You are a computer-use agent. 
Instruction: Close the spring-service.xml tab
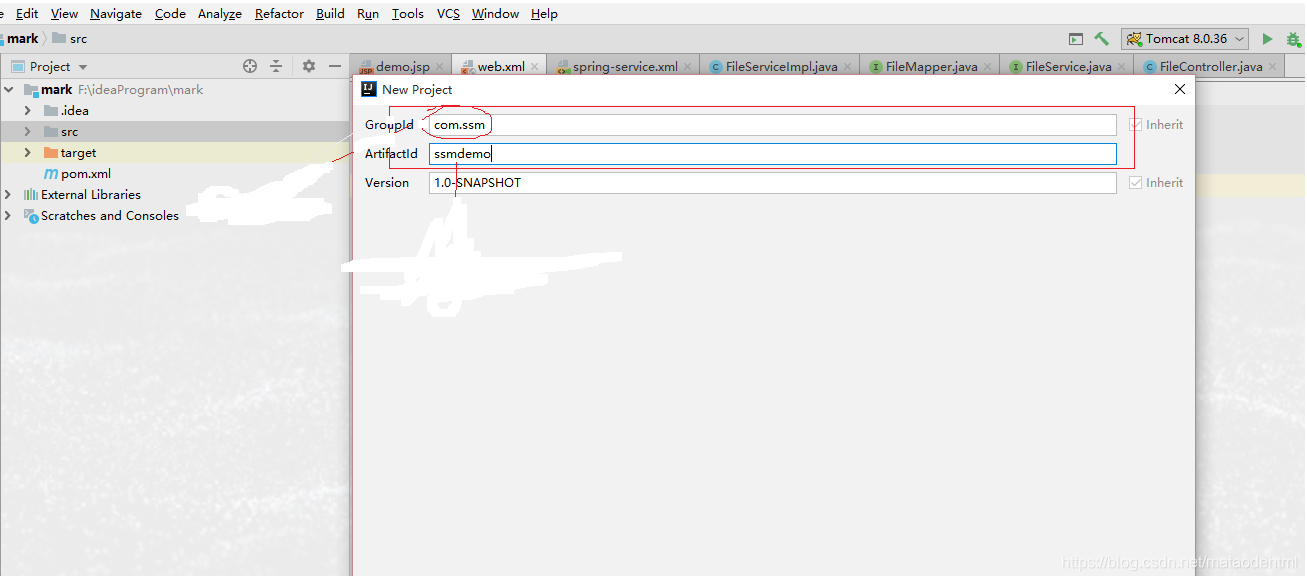[x=688, y=67]
